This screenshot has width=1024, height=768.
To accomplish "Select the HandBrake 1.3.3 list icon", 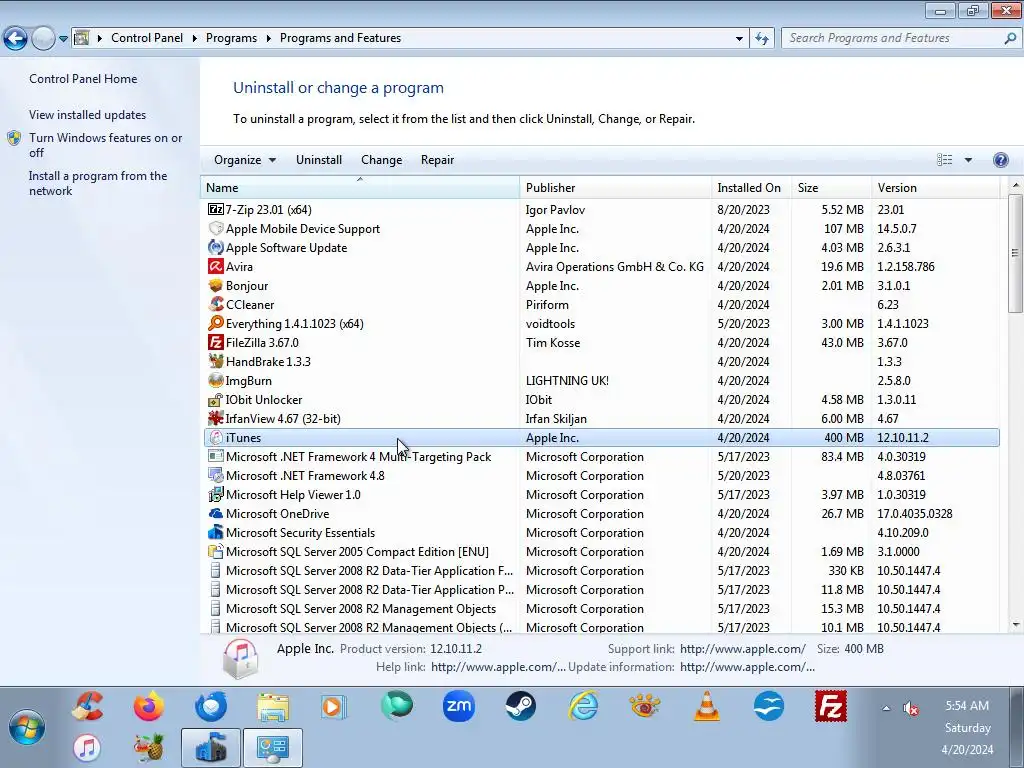I will [216, 361].
